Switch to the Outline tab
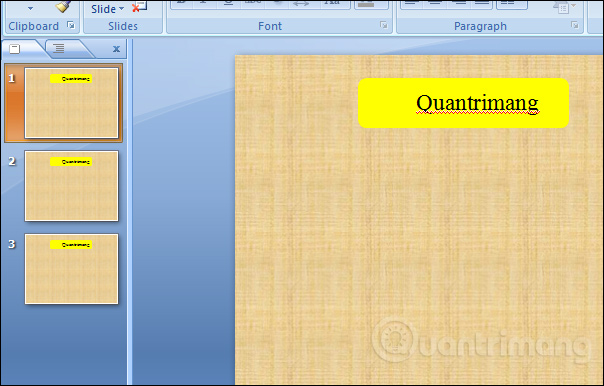This screenshot has height=386, width=604. pos(59,49)
